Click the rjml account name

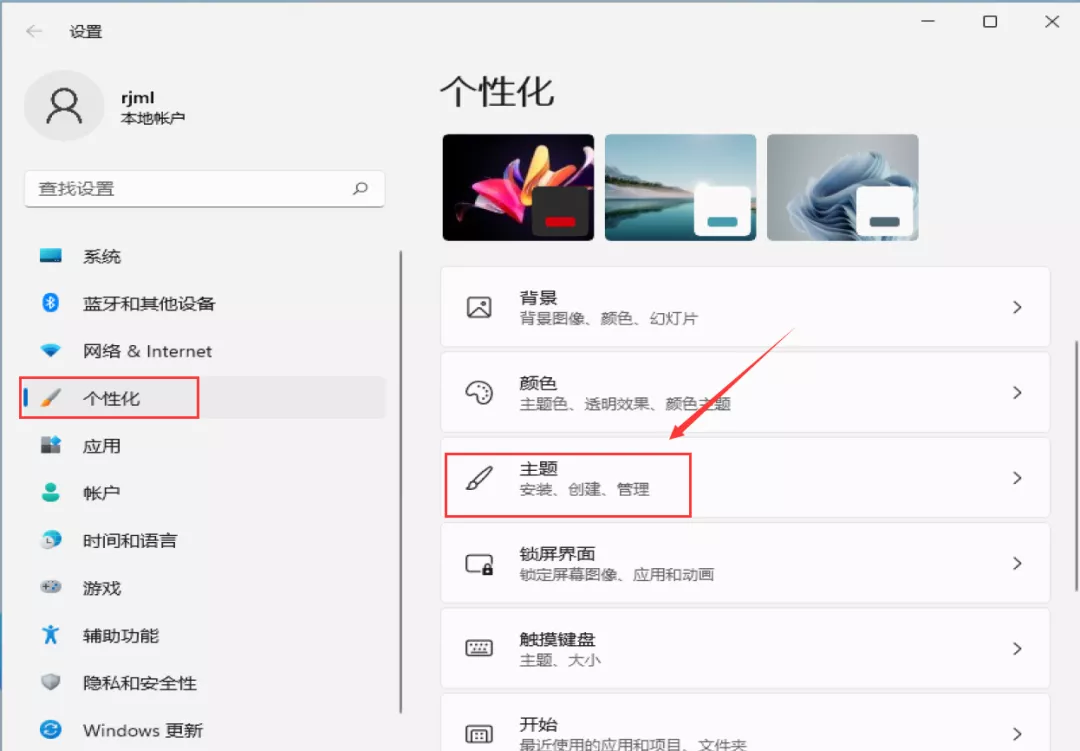138,98
